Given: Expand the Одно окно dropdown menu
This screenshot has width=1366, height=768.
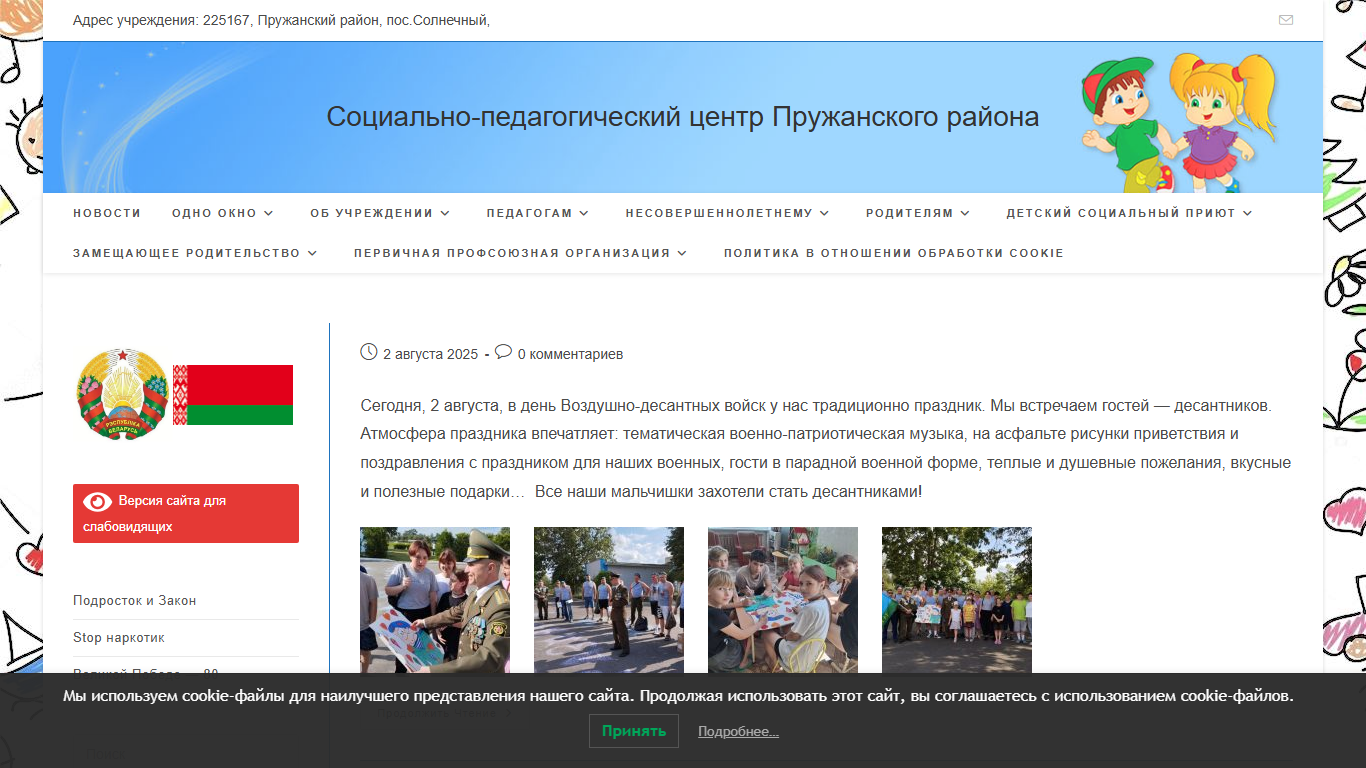Looking at the screenshot, I should coord(222,213).
